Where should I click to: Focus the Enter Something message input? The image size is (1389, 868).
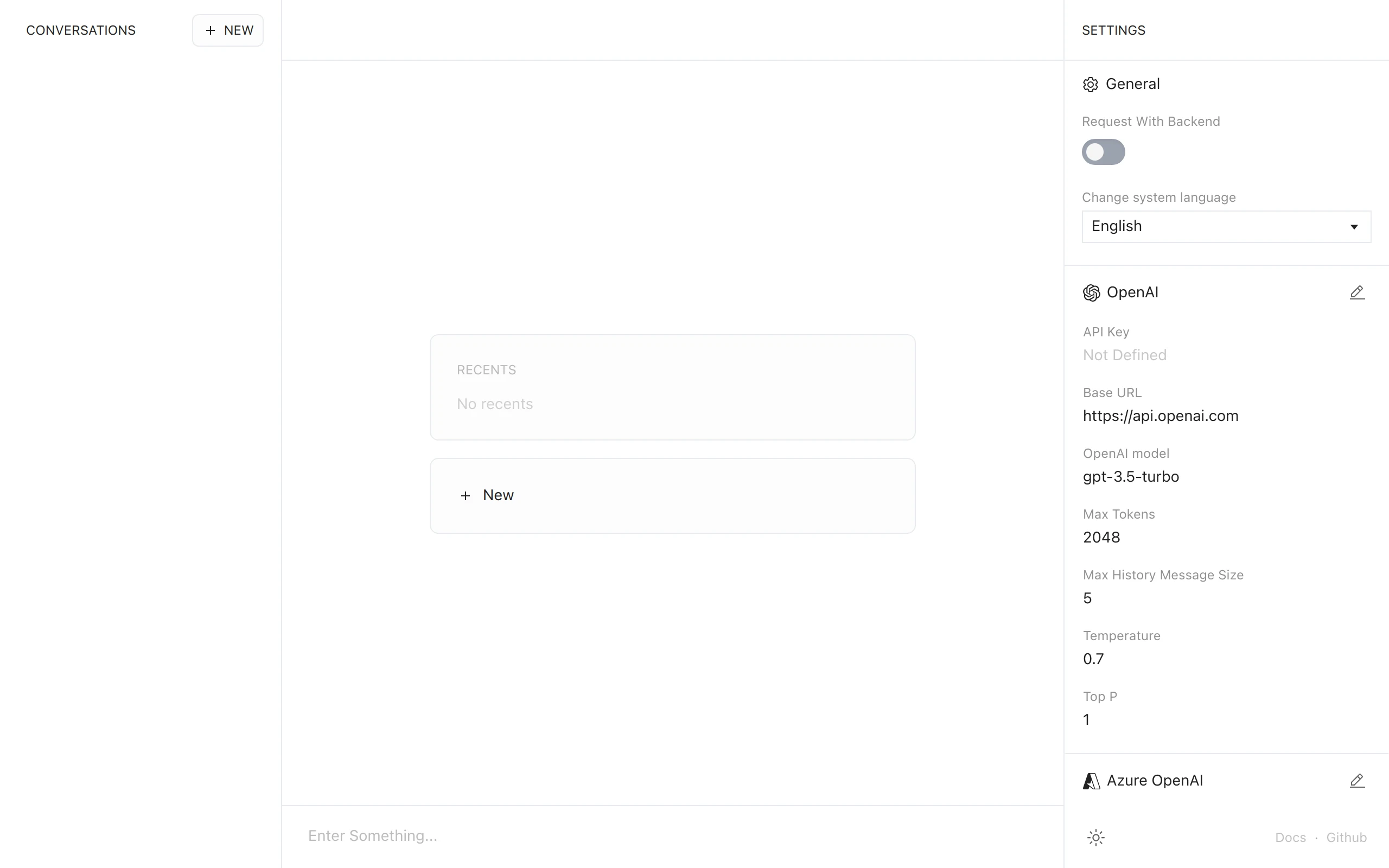pos(672,836)
